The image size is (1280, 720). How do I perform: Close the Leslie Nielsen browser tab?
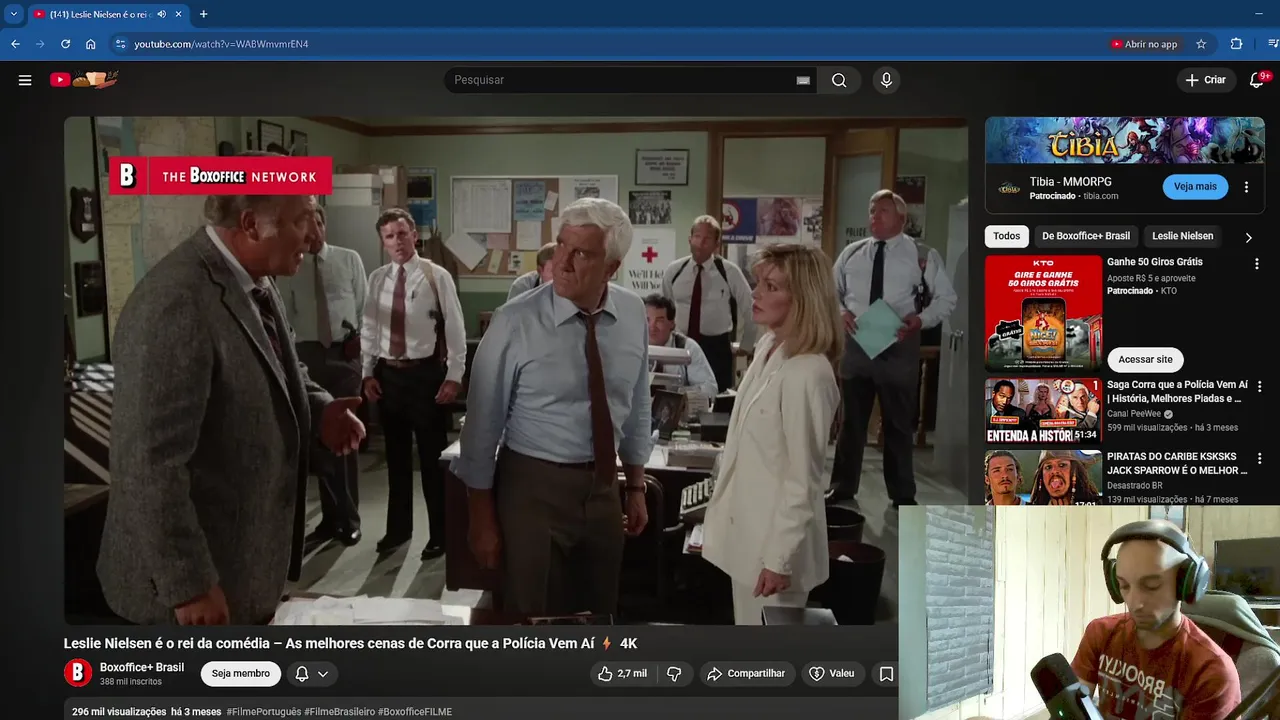[x=178, y=14]
